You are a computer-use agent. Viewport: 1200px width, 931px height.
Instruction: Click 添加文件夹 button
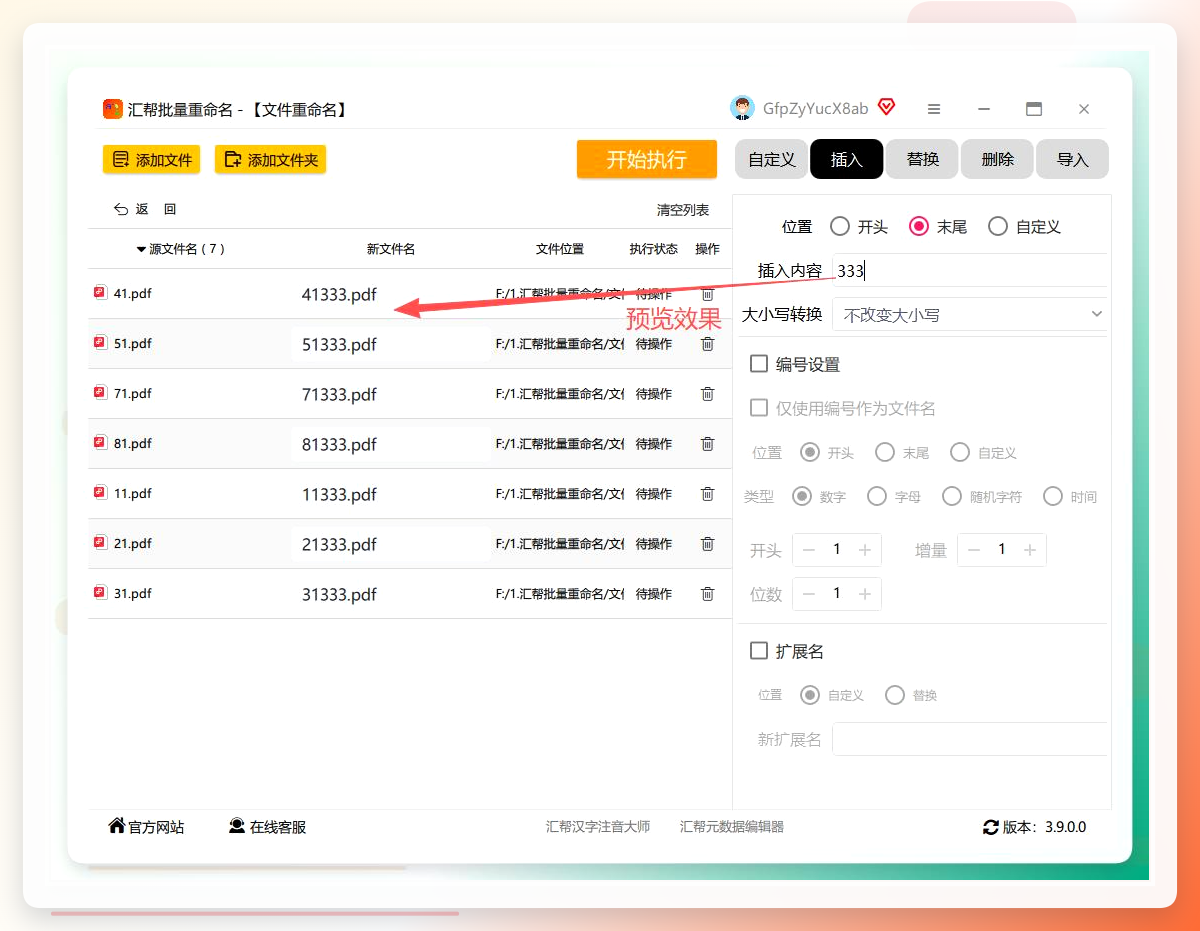tap(270, 159)
